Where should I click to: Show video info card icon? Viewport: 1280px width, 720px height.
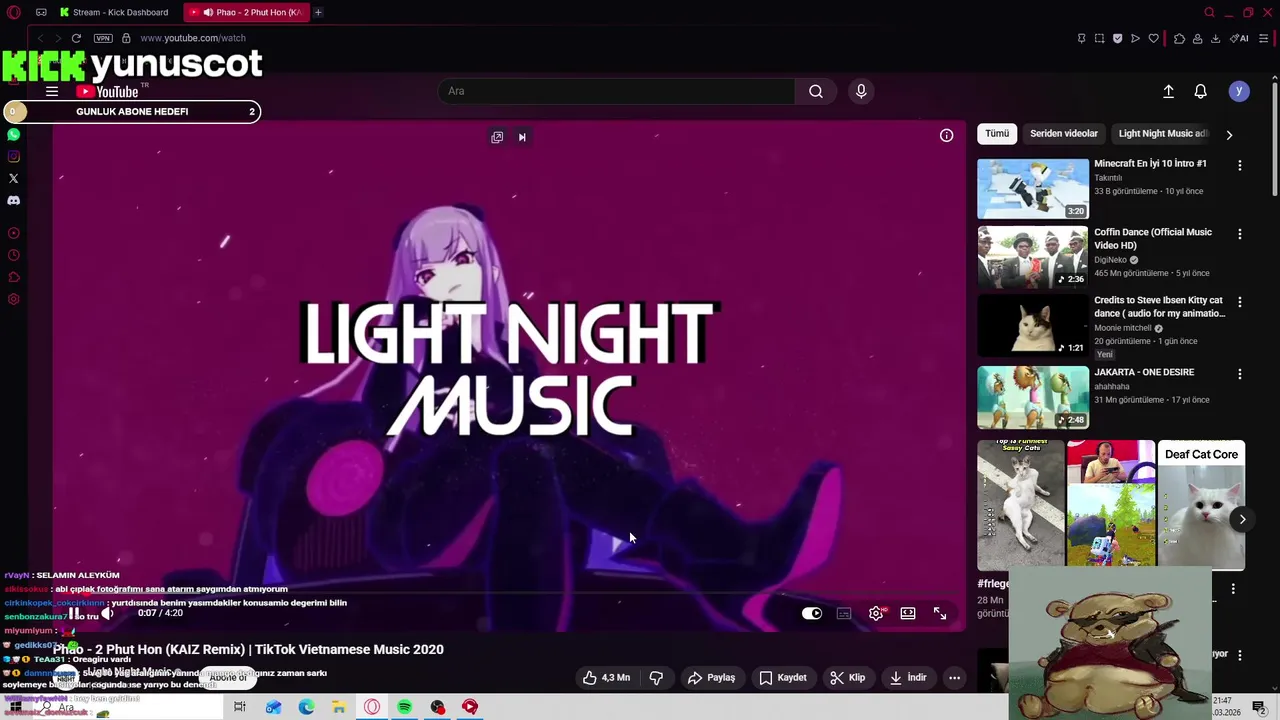tap(946, 135)
